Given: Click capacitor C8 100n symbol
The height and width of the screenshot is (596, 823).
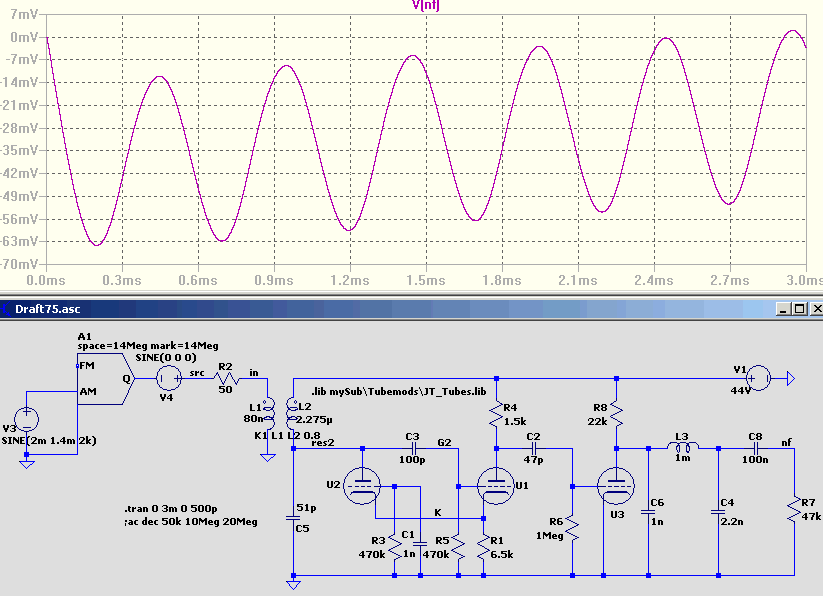Looking at the screenshot, I should tap(755, 449).
